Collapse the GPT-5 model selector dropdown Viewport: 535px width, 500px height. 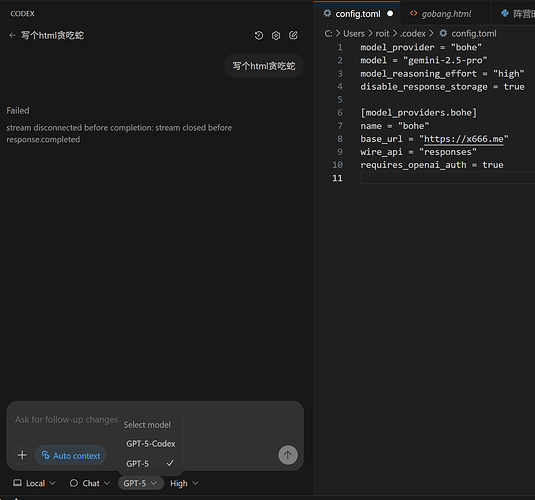tap(141, 483)
